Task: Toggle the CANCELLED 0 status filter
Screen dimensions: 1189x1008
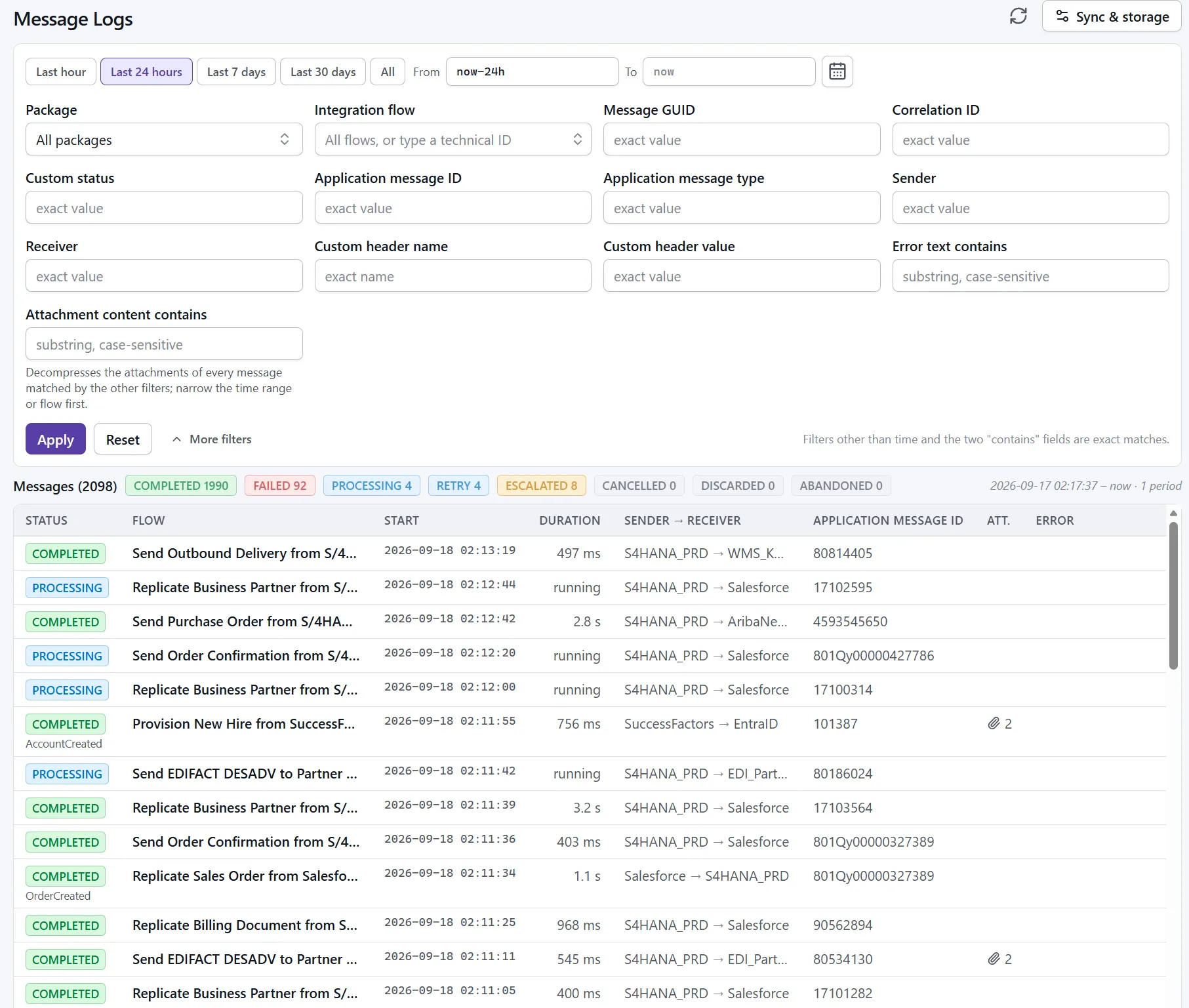Action: tap(639, 485)
